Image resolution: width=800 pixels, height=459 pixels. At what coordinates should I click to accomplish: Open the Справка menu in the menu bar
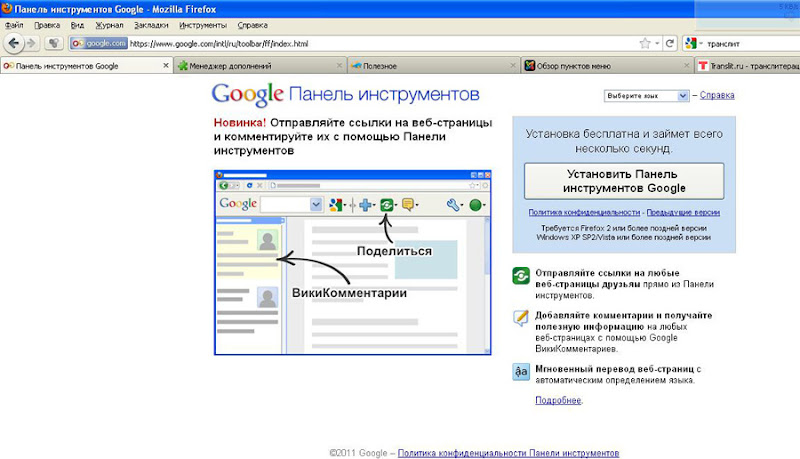tap(252, 25)
